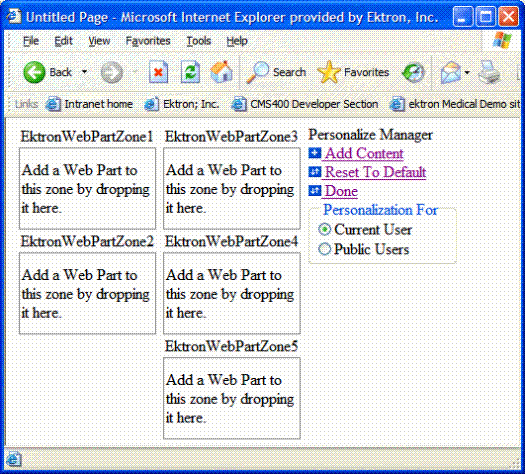Click the Stop loading red X icon
Screen dimensions: 525x474
(158, 72)
